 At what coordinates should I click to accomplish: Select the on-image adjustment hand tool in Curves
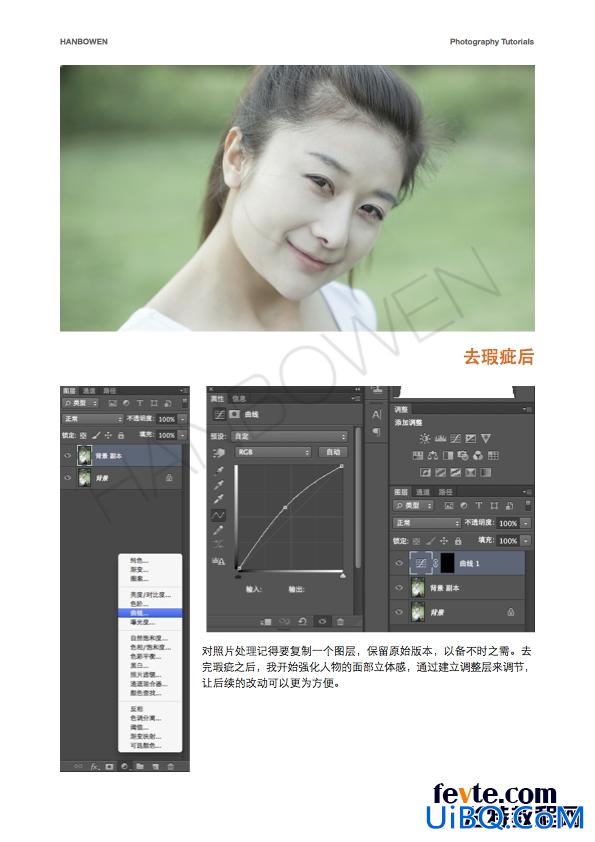pos(219,453)
